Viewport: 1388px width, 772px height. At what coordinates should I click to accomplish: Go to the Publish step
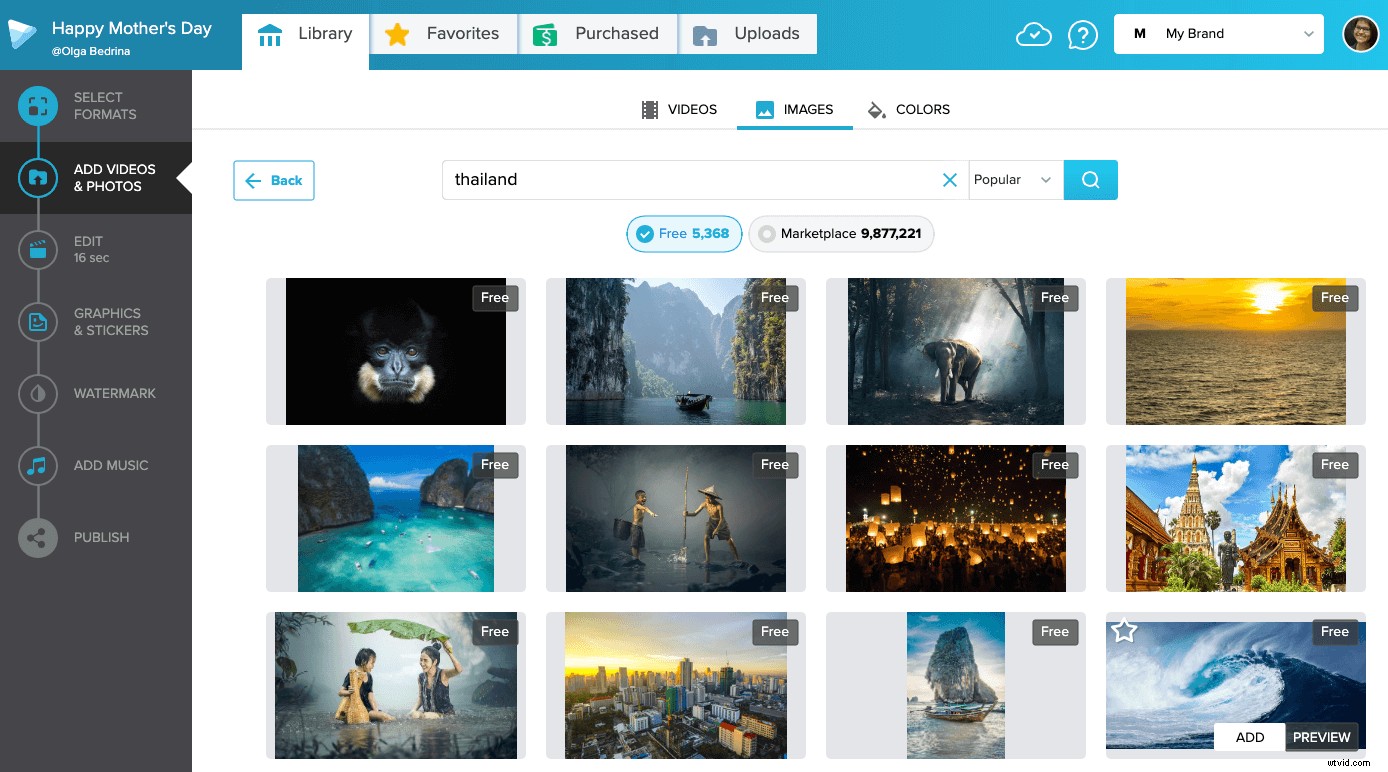[97, 537]
